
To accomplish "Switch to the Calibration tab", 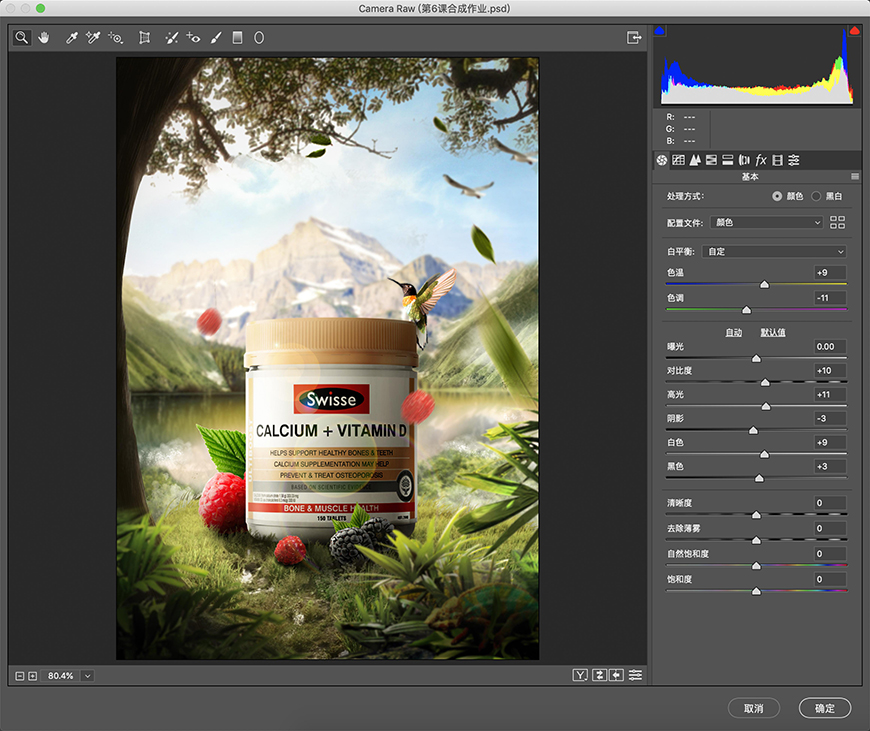I will click(x=778, y=160).
